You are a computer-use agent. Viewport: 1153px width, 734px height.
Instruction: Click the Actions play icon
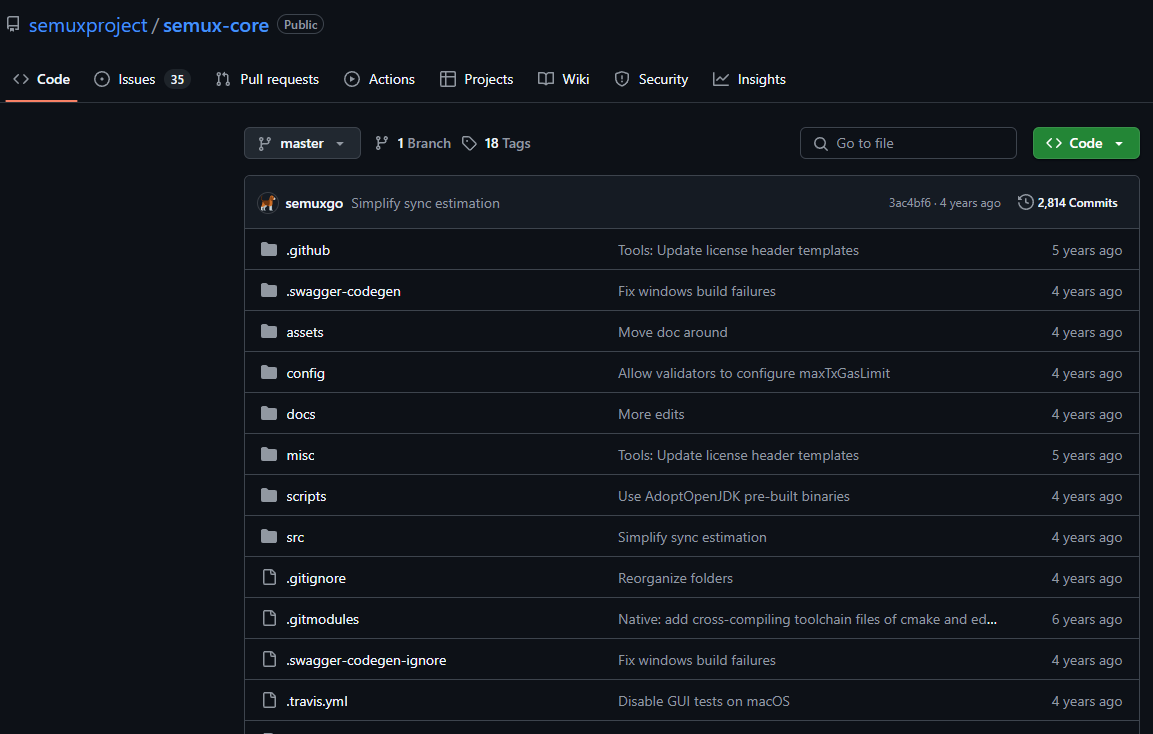(x=352, y=79)
